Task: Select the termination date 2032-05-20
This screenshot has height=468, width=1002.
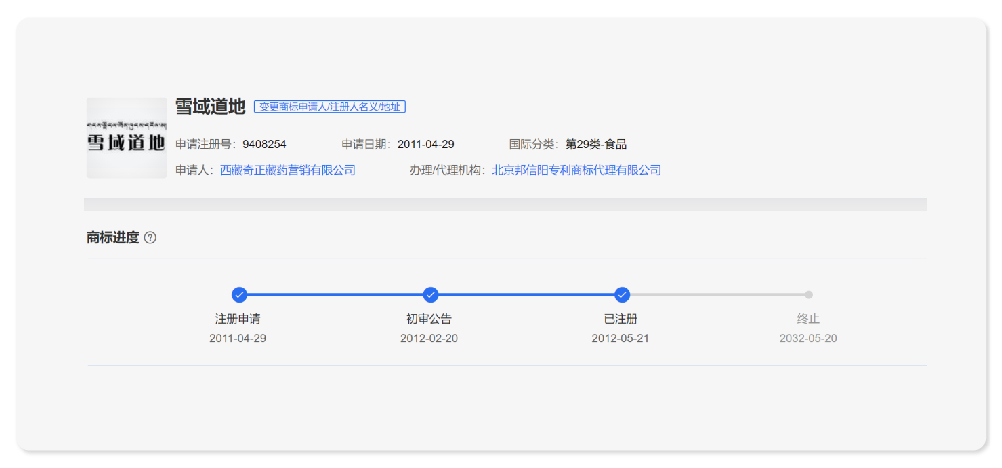Action: click(808, 338)
